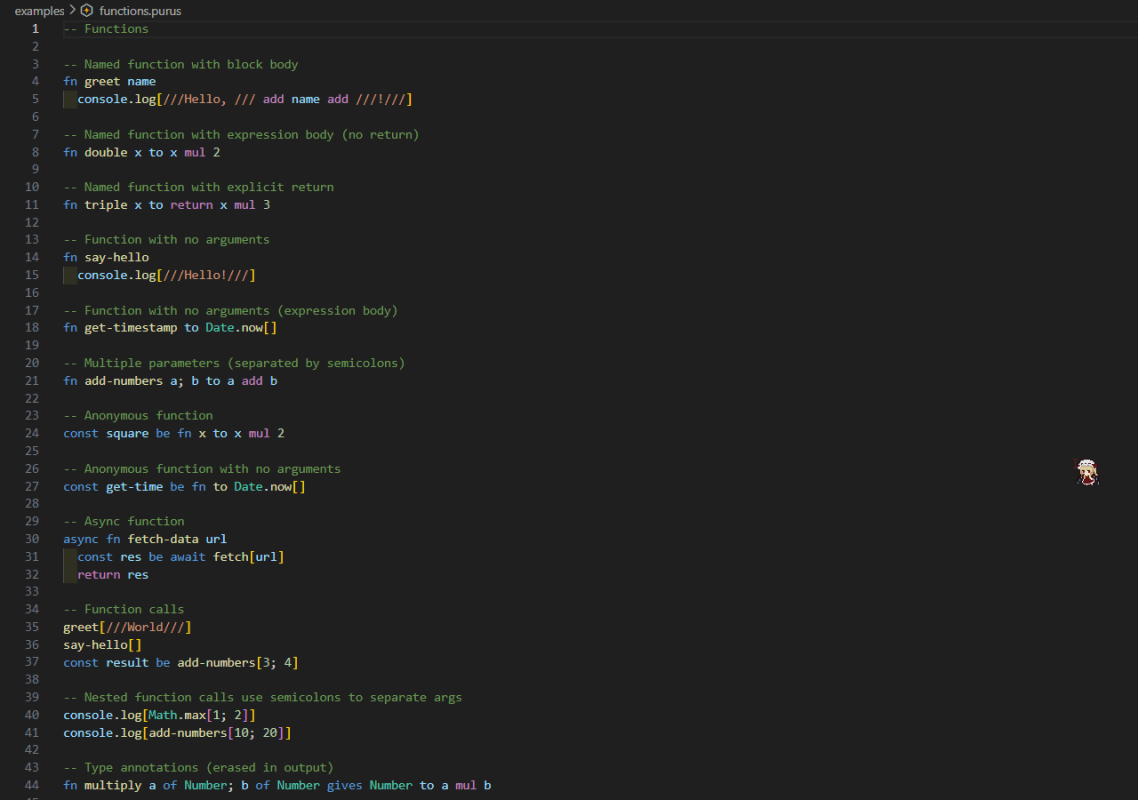
Task: Click comment 'Type annotations (erased in output)'
Action: pyautogui.click(x=209, y=767)
